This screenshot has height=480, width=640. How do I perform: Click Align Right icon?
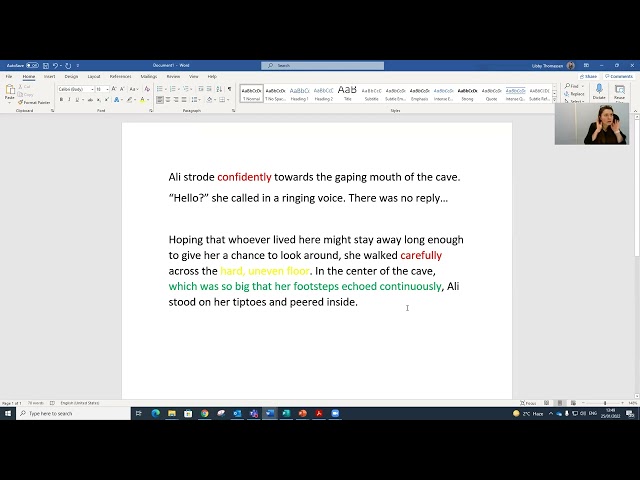coord(176,100)
